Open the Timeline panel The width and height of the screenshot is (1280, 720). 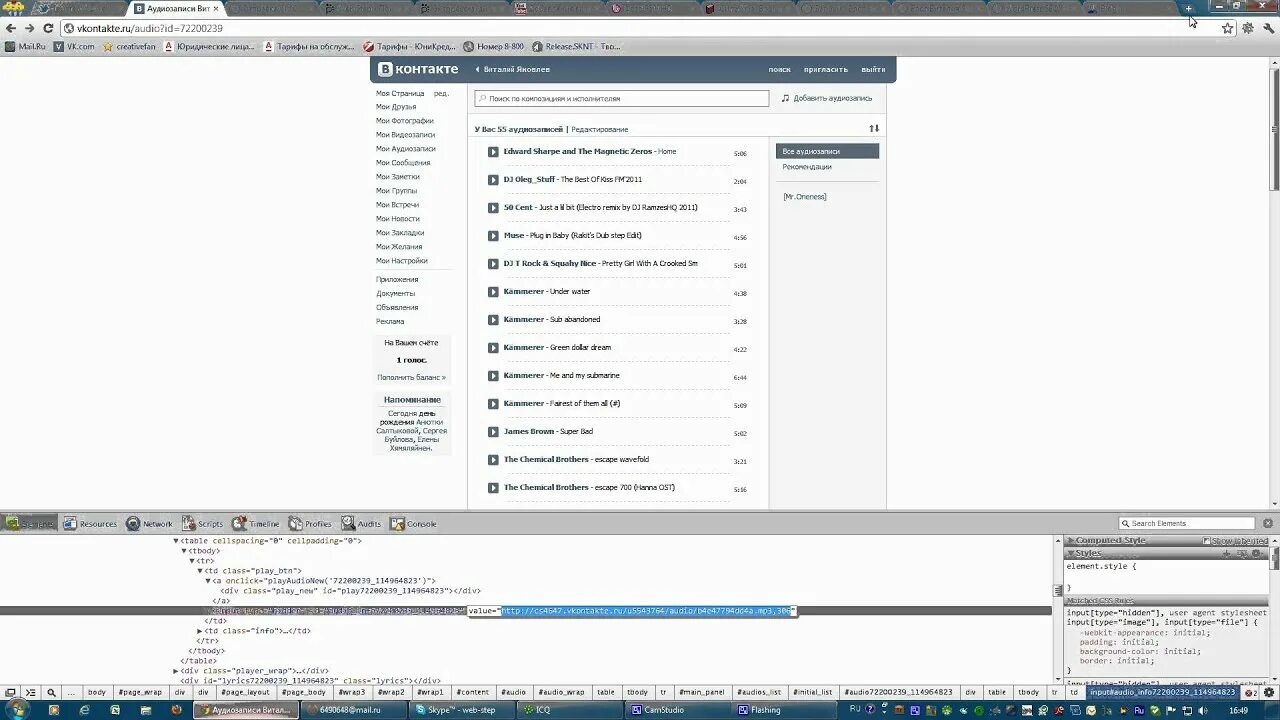[x=256, y=523]
